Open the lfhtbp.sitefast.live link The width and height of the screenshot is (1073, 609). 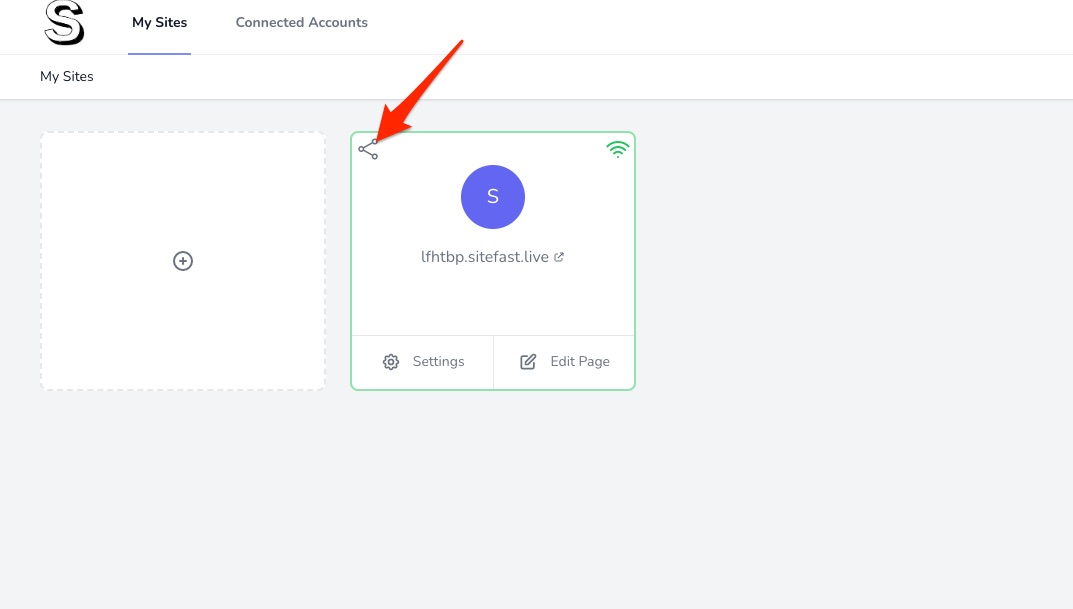484,257
